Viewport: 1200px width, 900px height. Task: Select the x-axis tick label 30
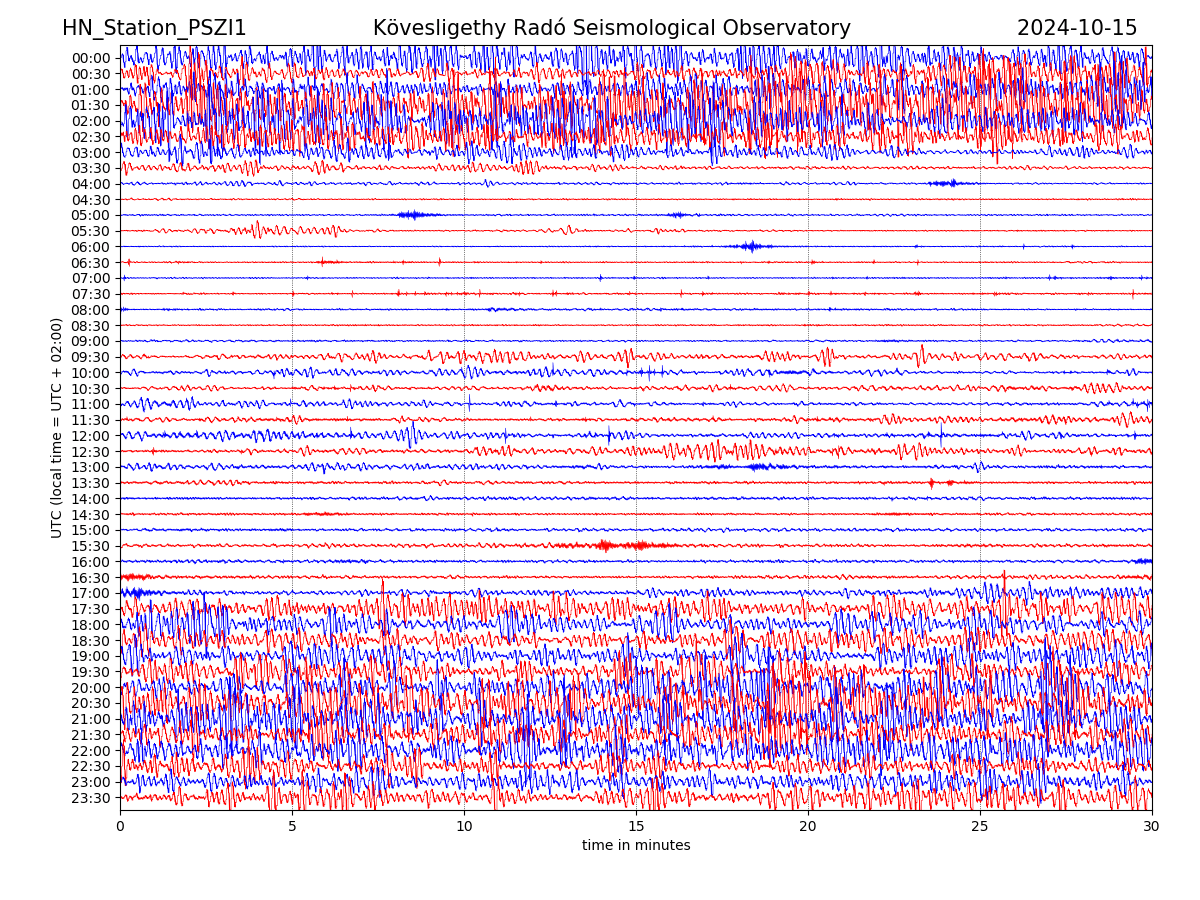tap(1152, 826)
